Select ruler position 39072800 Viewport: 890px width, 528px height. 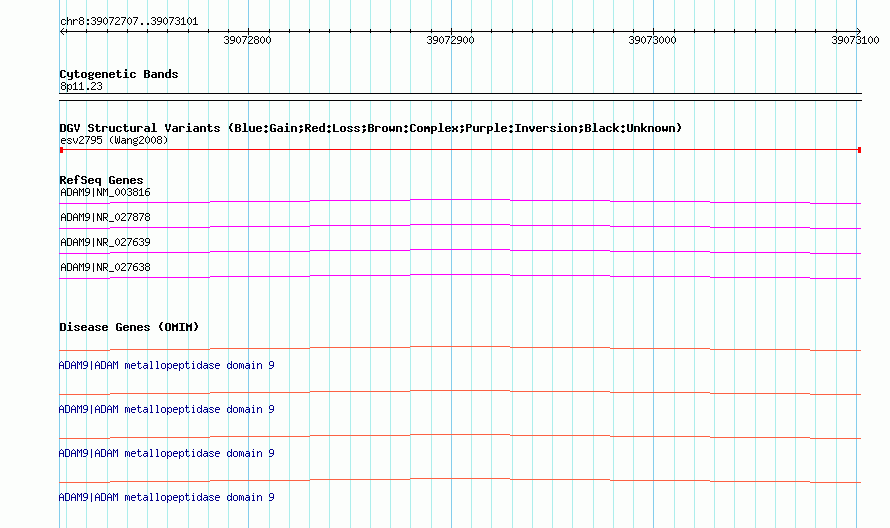[247, 40]
